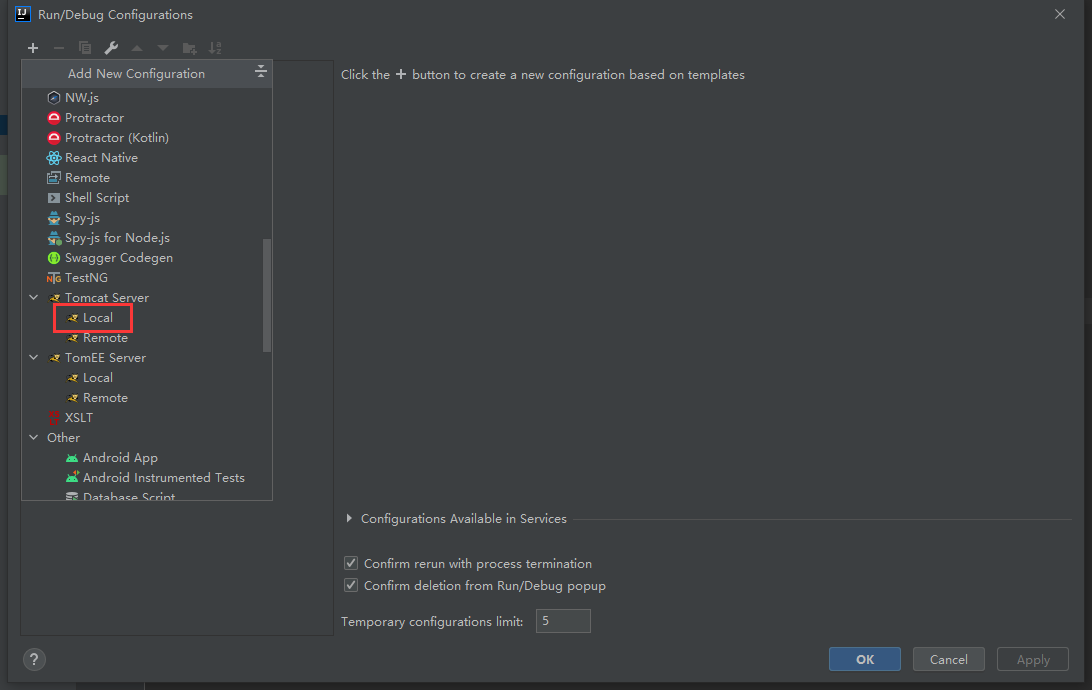
Task: Choose Remote under TomEE Server
Action: pos(105,398)
